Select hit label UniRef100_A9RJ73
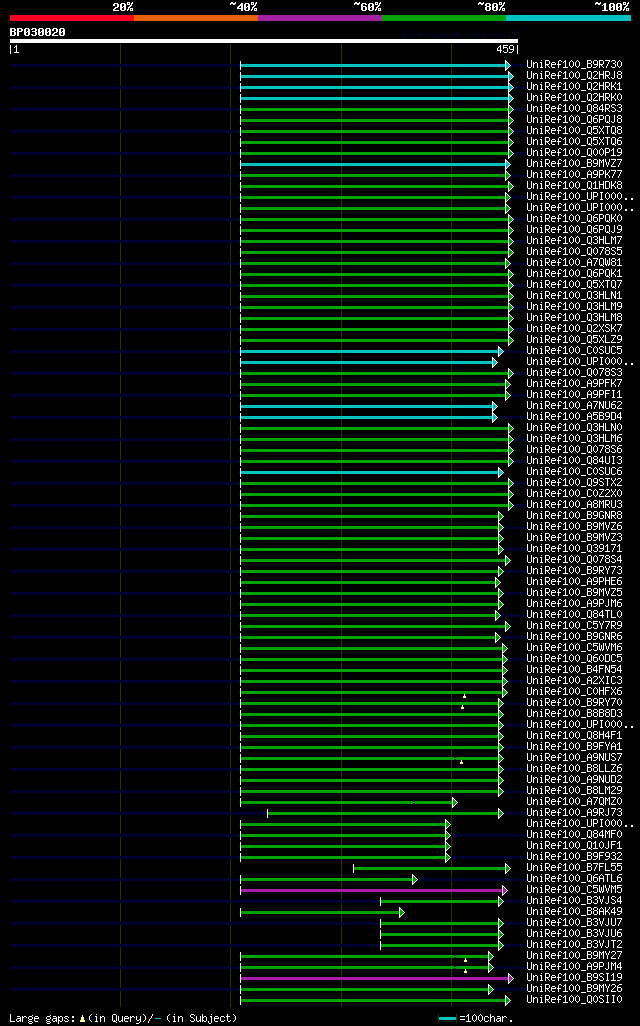The image size is (640, 1026). (575, 812)
